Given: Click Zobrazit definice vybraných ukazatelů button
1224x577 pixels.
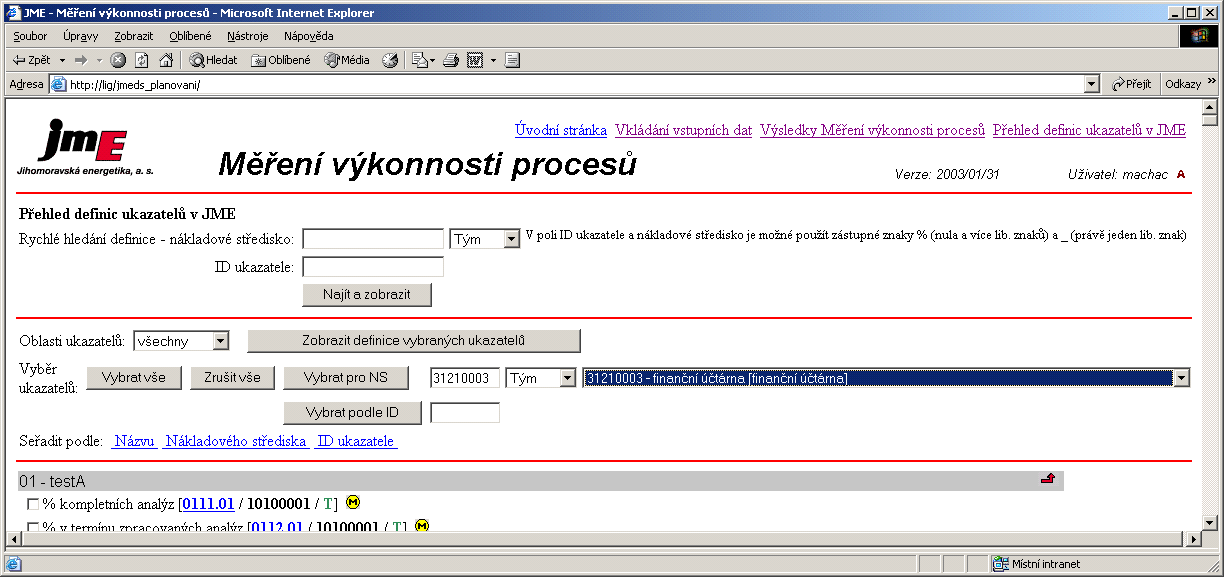Looking at the screenshot, I should [x=414, y=341].
